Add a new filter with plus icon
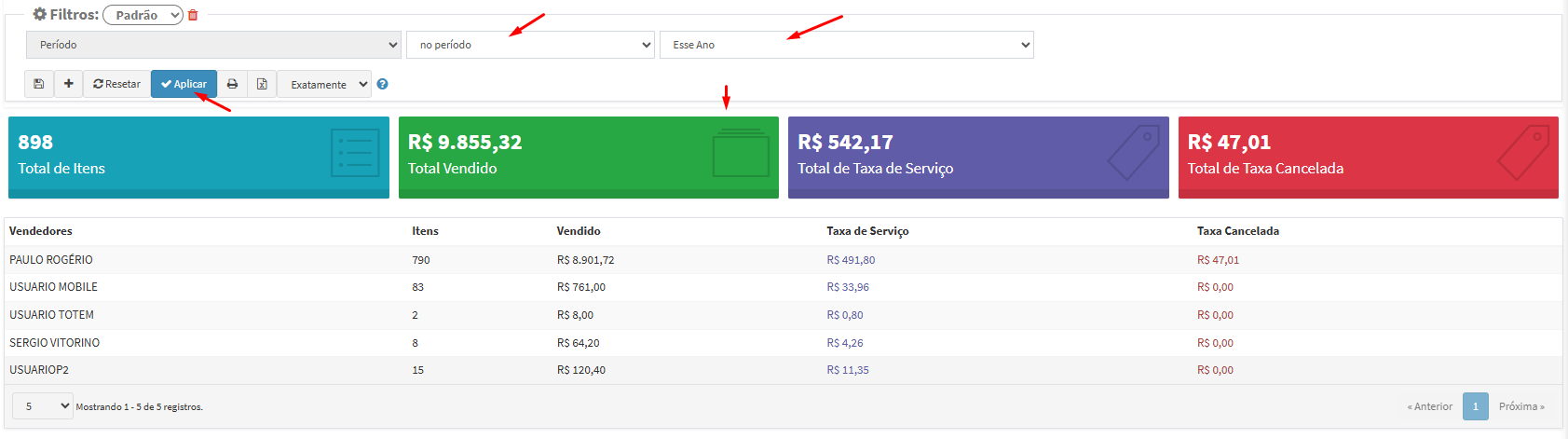This screenshot has width=1568, height=439. [x=68, y=84]
